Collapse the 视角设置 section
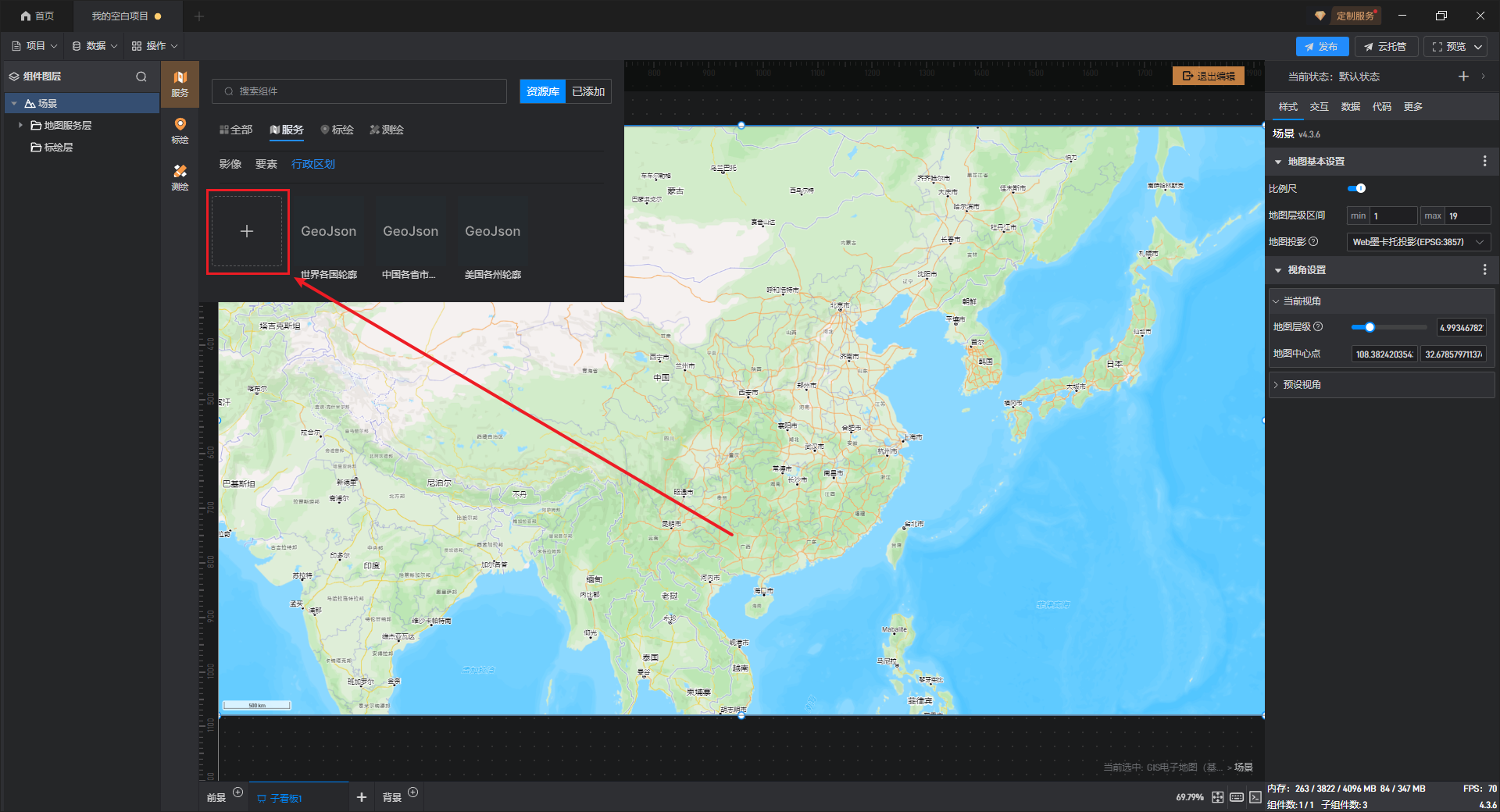The width and height of the screenshot is (1500, 812). pyautogui.click(x=1278, y=270)
